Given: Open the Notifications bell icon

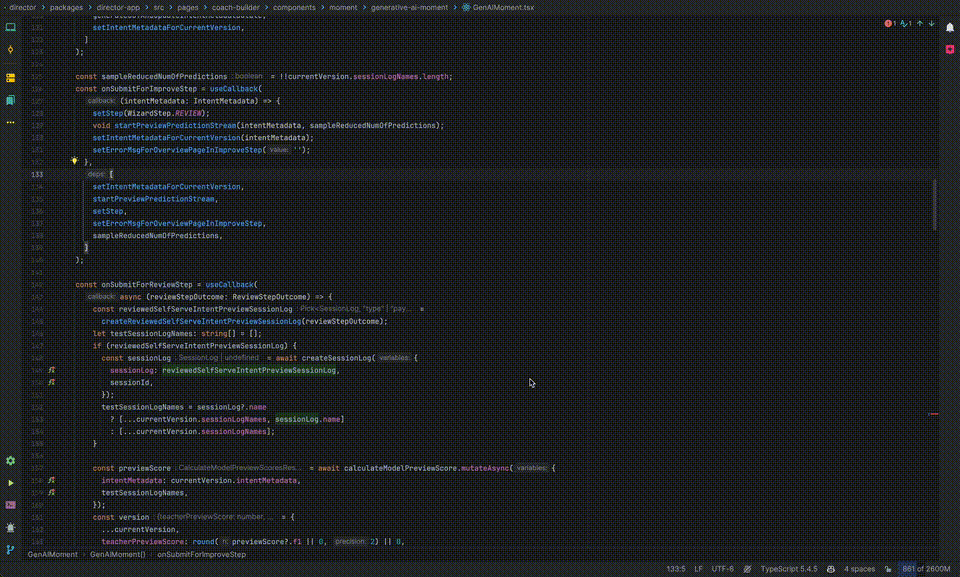Looking at the screenshot, I should click(x=950, y=27).
